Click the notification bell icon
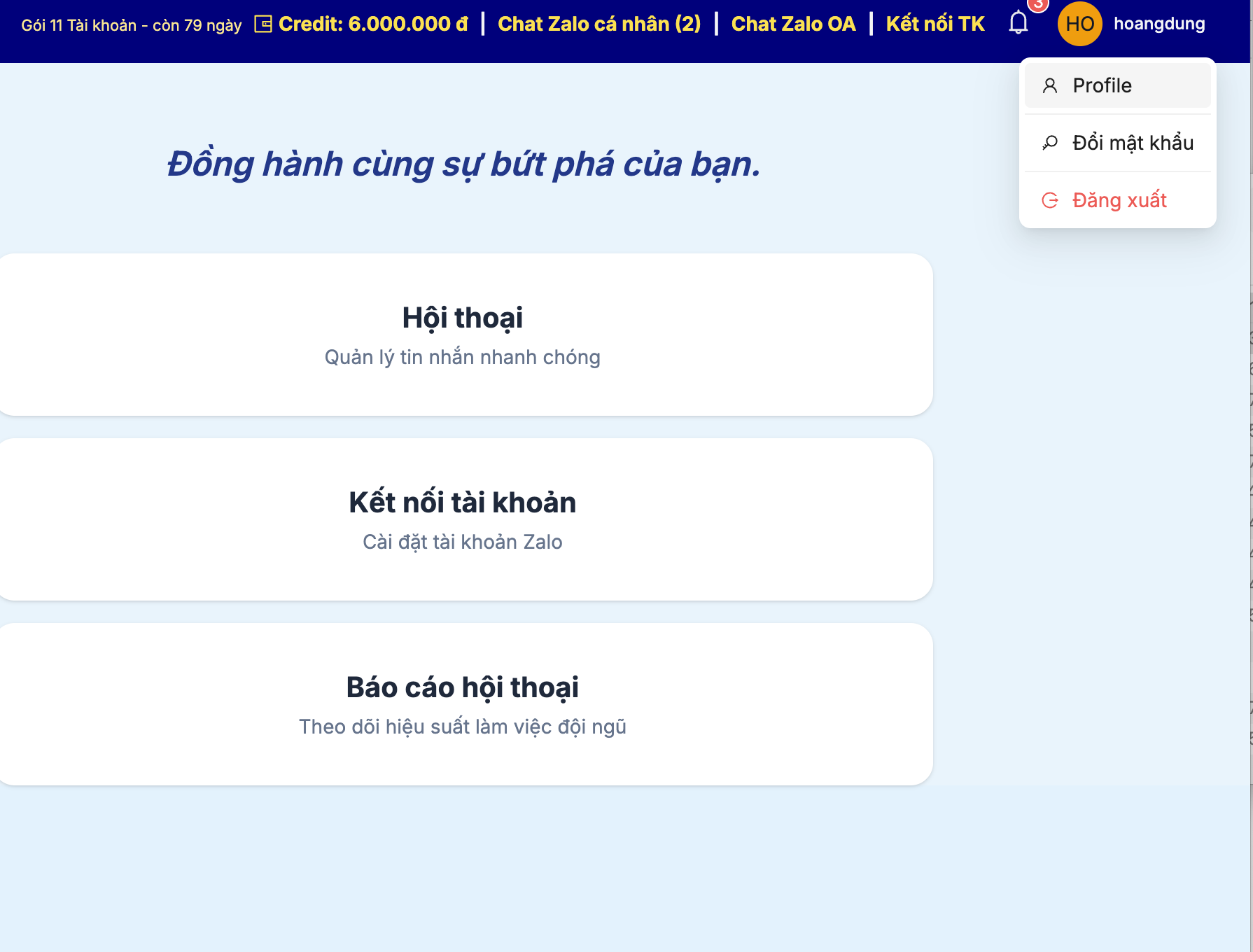Screen dimensions: 1253x952 pos(1018,23)
